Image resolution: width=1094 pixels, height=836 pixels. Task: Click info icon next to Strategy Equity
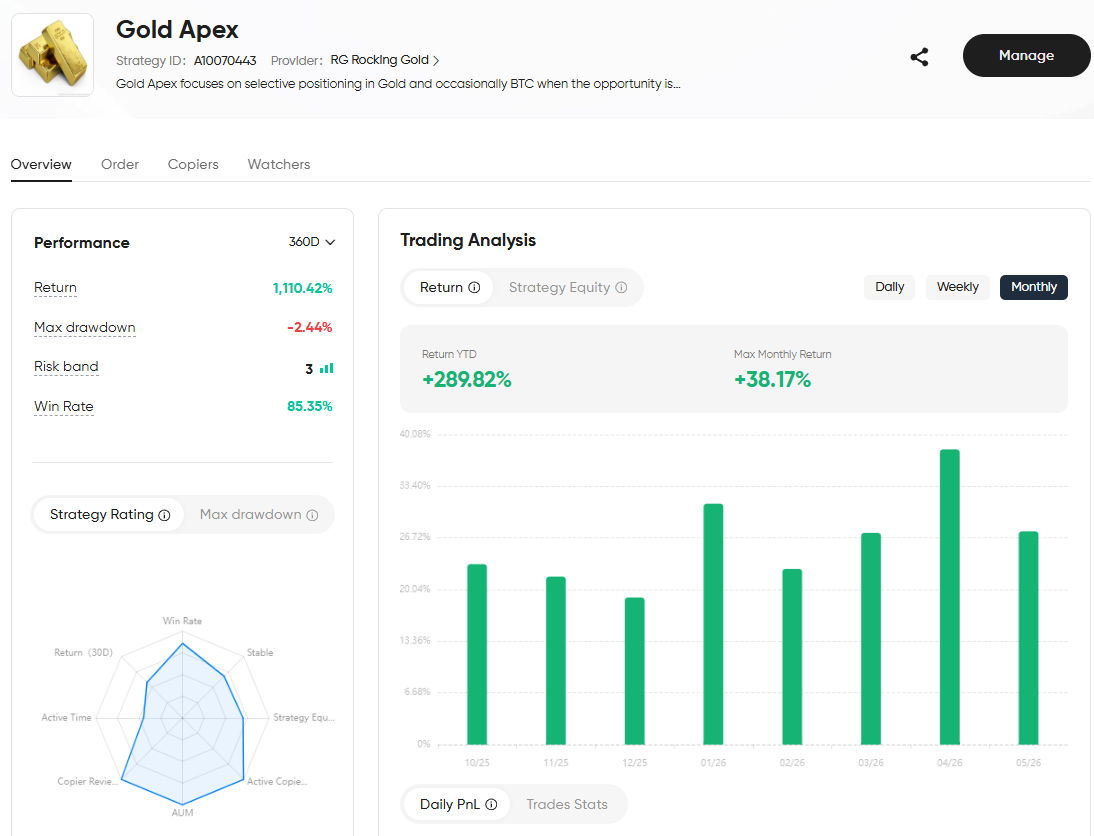(x=621, y=288)
